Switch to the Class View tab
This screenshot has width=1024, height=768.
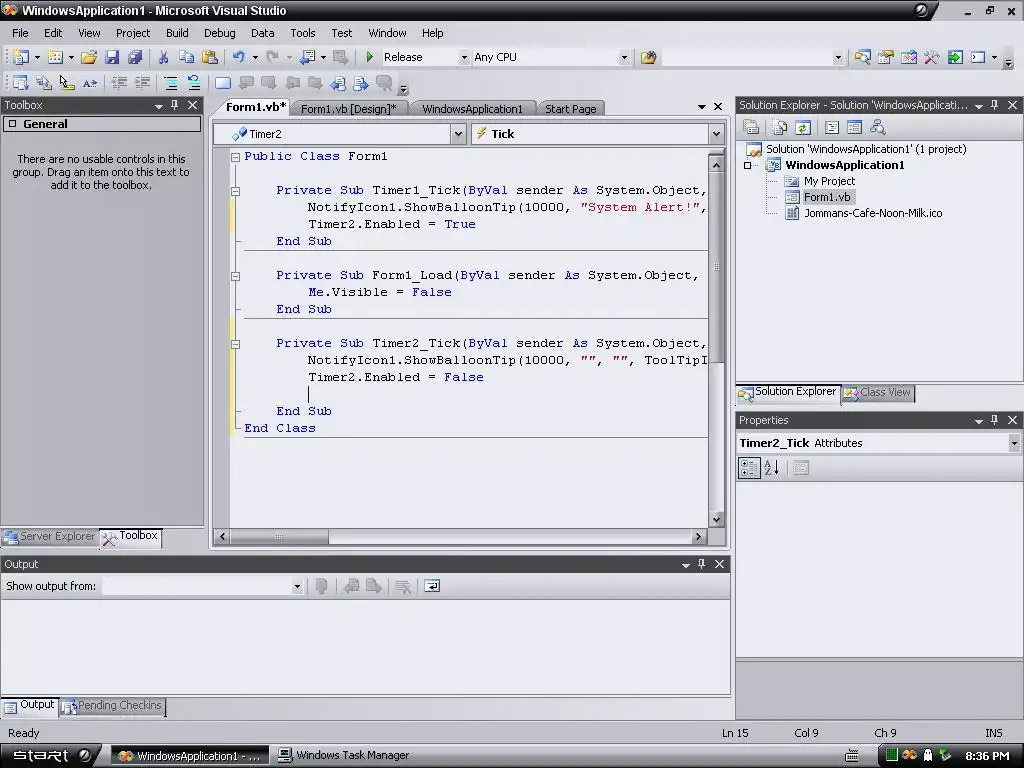(x=878, y=392)
